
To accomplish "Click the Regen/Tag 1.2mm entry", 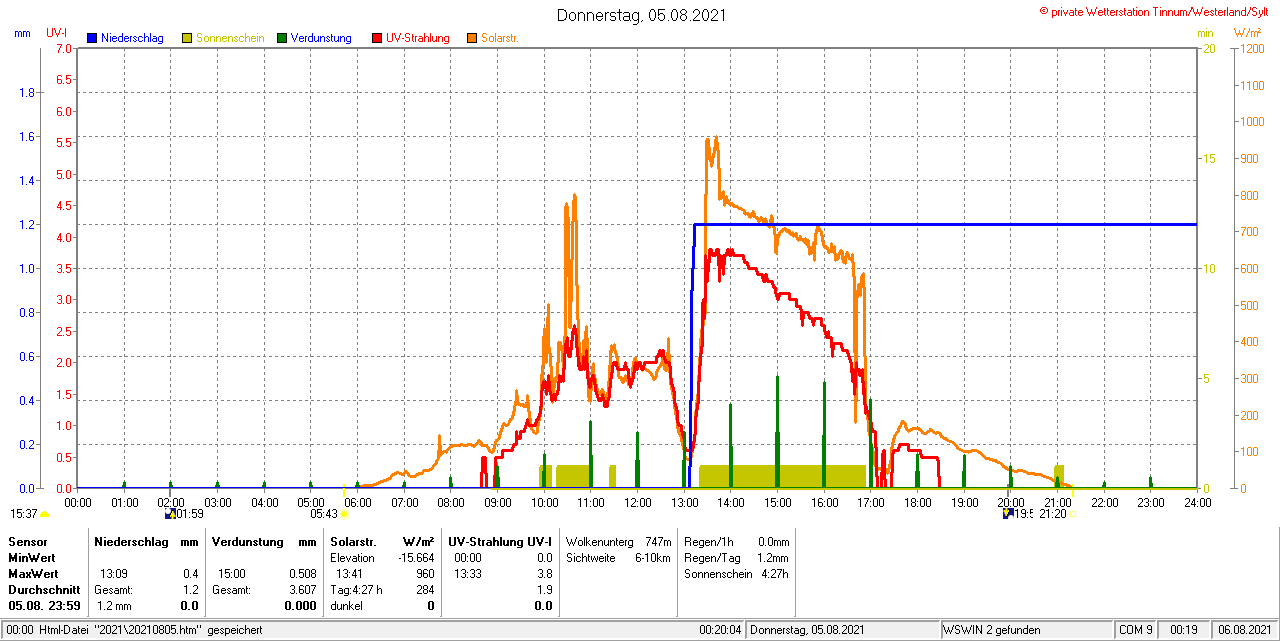I will (x=737, y=557).
